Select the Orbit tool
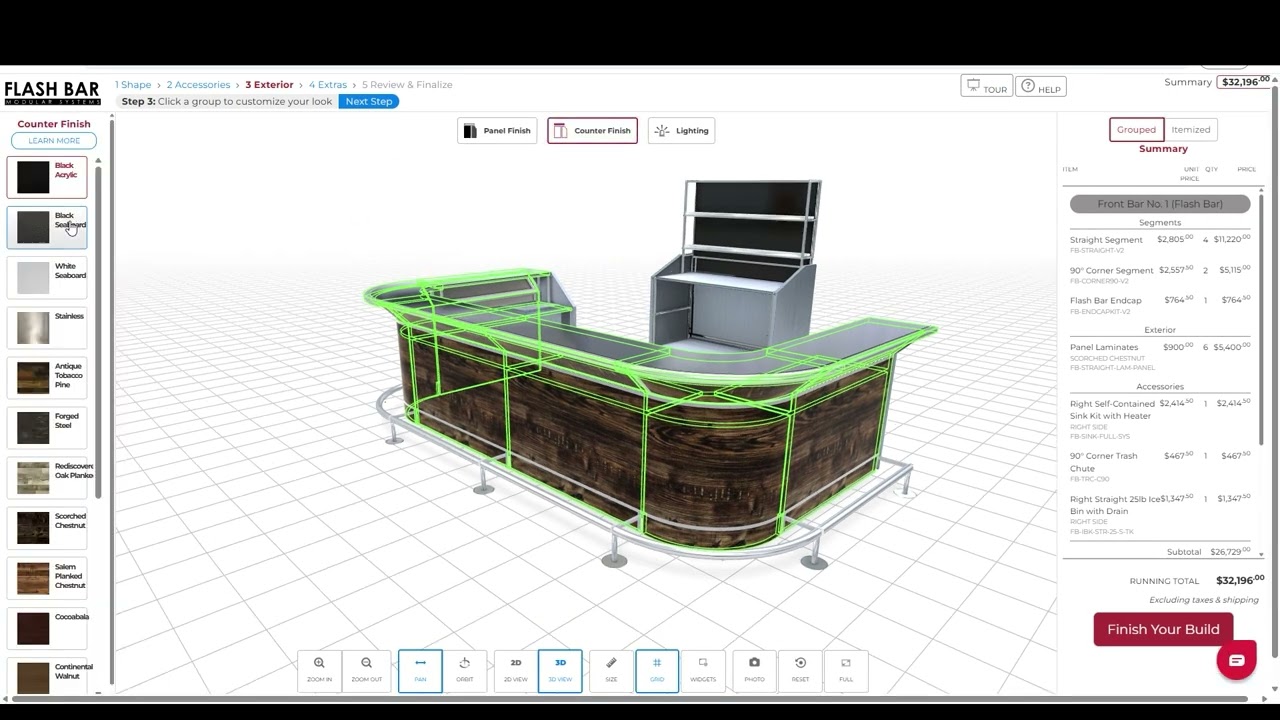The width and height of the screenshot is (1280, 720). coord(464,670)
